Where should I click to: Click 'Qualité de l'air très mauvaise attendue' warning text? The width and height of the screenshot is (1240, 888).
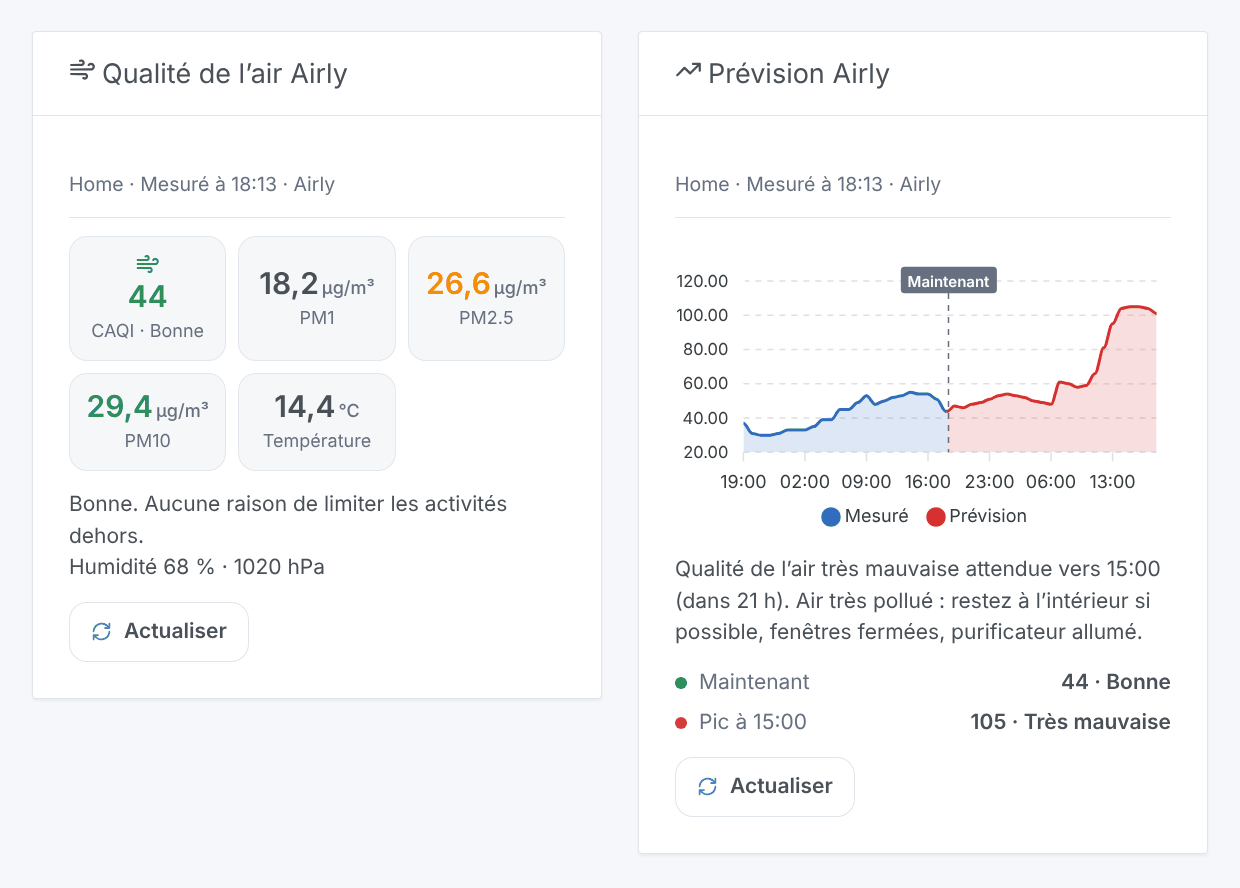click(917, 601)
